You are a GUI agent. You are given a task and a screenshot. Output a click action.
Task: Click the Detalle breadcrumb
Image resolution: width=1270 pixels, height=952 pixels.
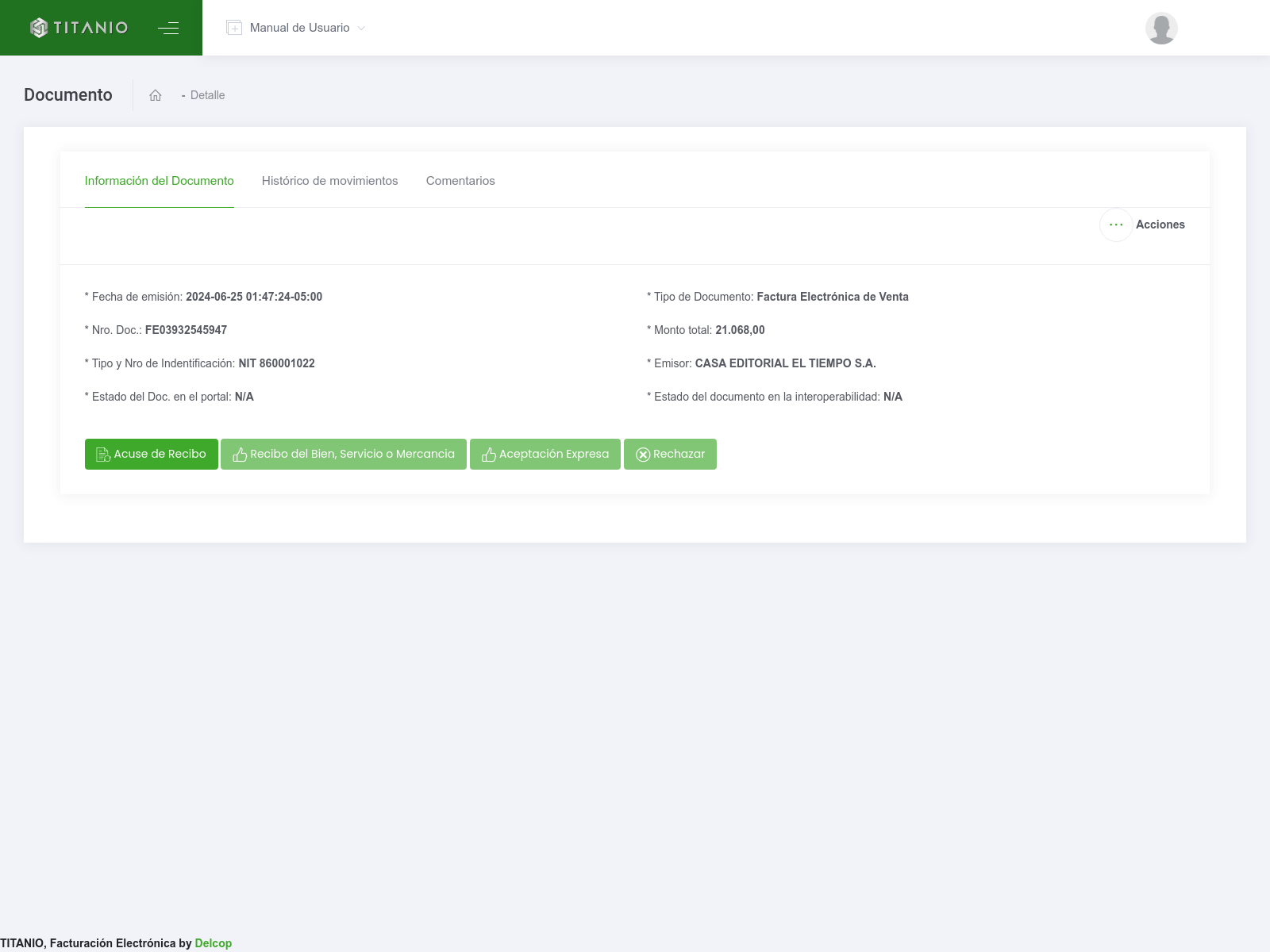coord(207,95)
